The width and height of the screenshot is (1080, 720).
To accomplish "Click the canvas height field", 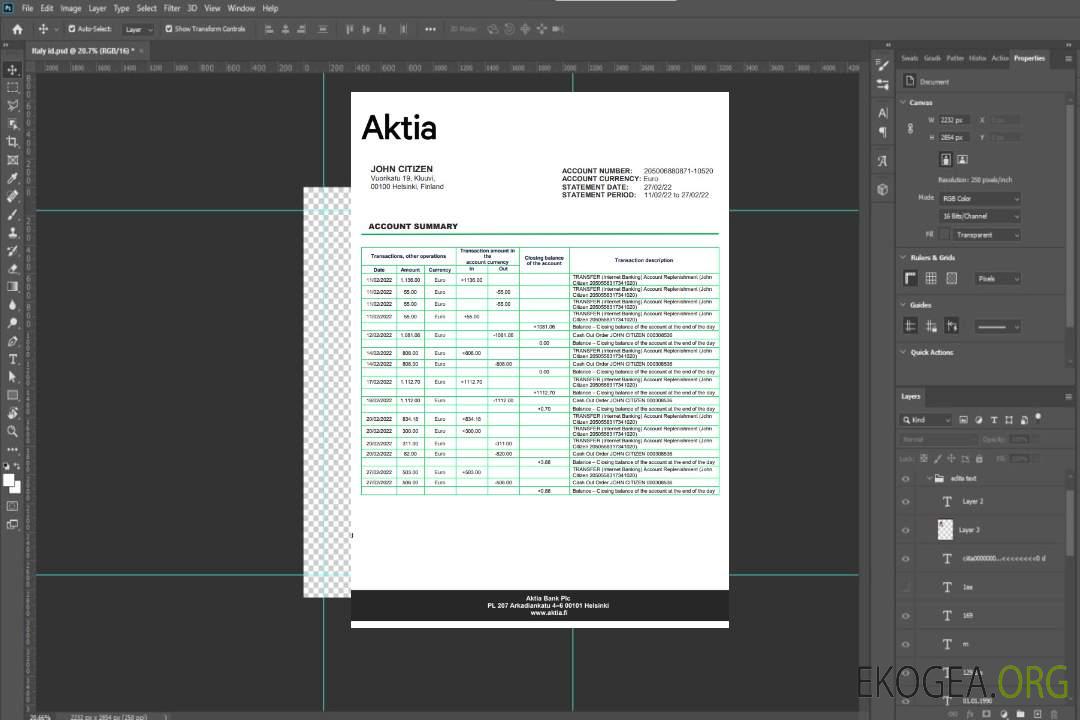I will pyautogui.click(x=954, y=137).
